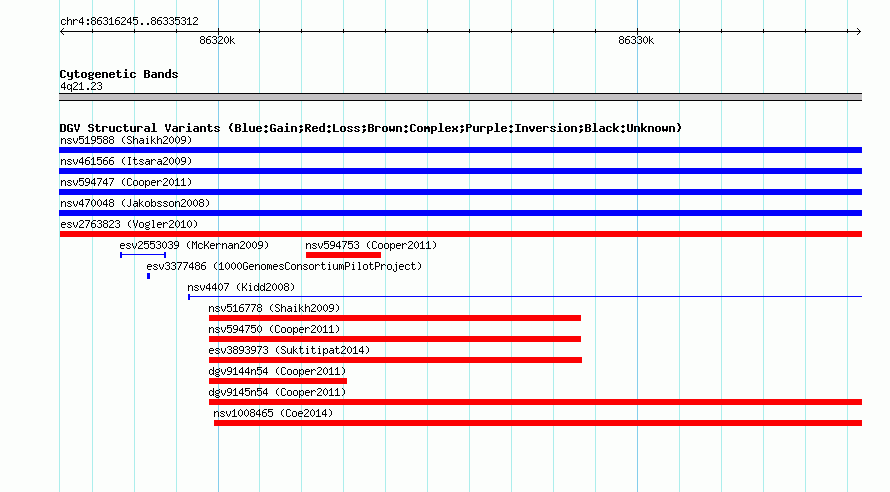
Task: Click the 86320k ruler tick label
Action: [217, 40]
